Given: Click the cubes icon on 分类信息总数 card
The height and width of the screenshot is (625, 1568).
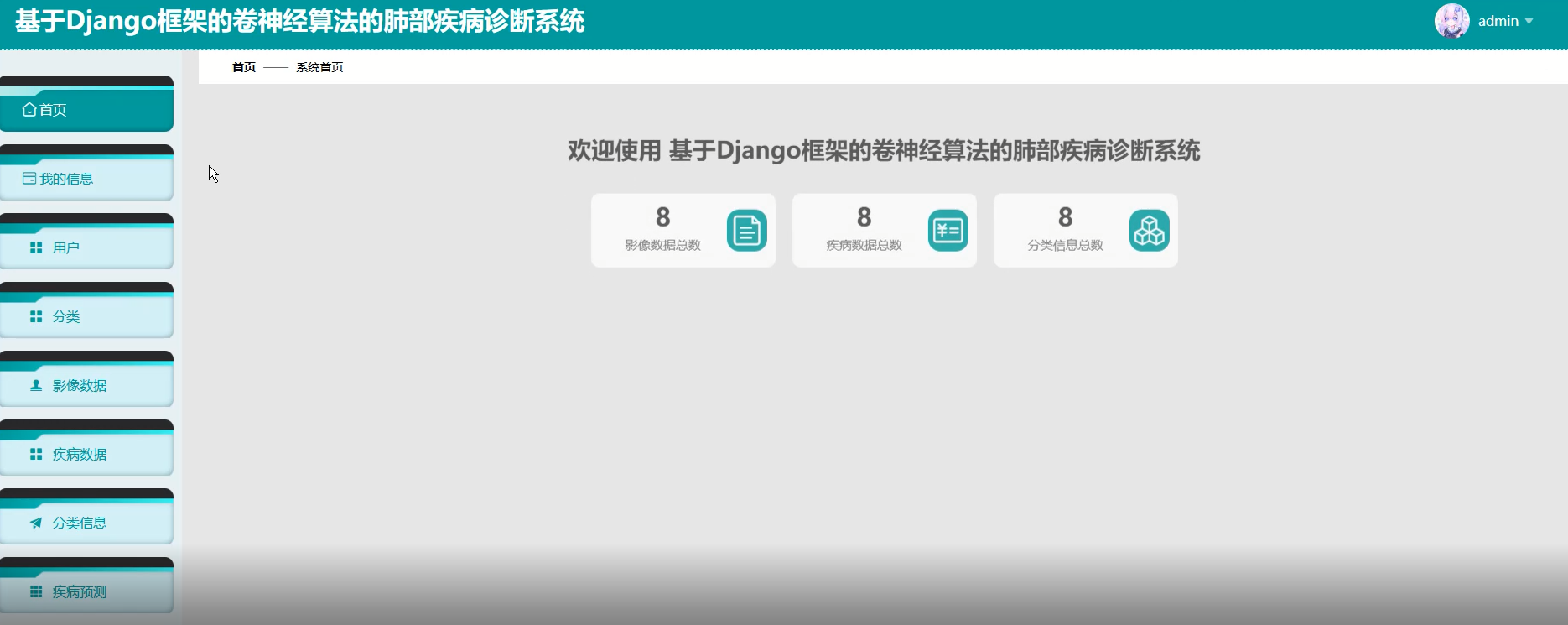Looking at the screenshot, I should pyautogui.click(x=1149, y=231).
